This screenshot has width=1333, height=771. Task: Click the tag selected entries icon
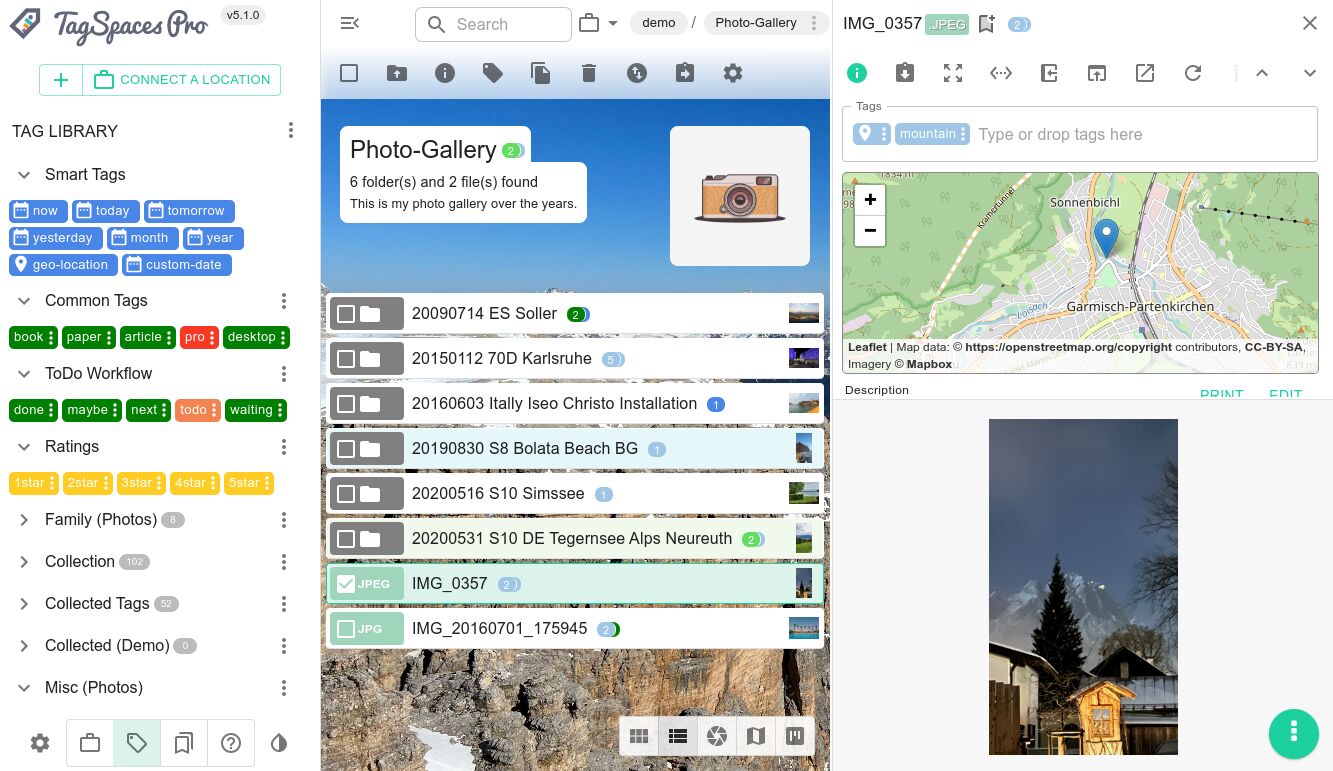[493, 73]
